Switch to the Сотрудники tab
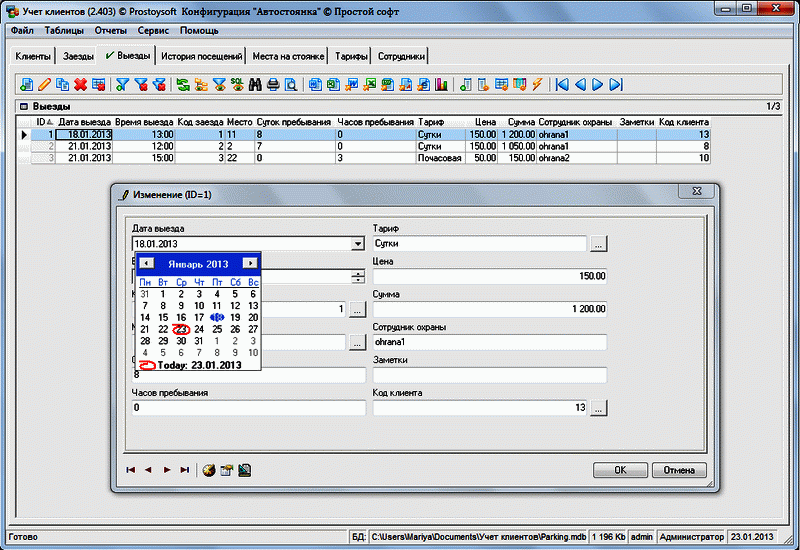800x550 pixels. pos(401,56)
